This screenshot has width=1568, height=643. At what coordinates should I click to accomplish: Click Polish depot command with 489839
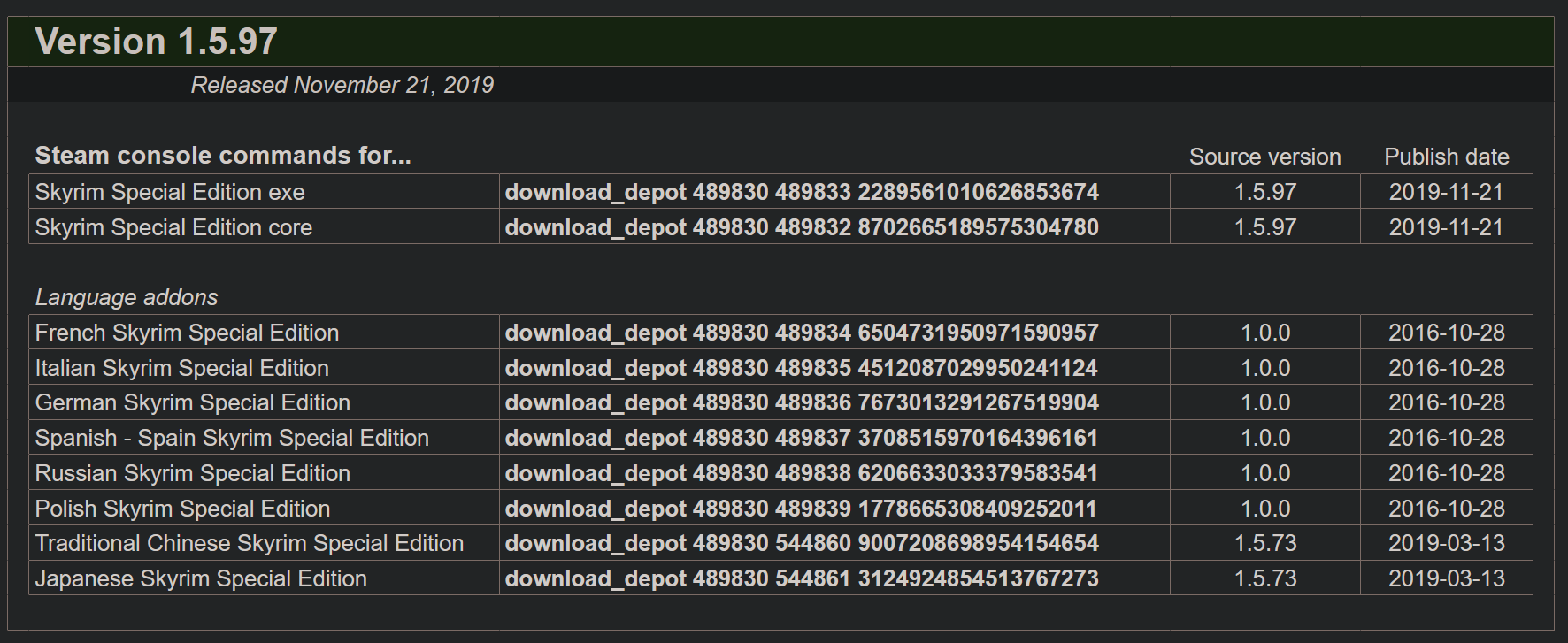[x=801, y=509]
